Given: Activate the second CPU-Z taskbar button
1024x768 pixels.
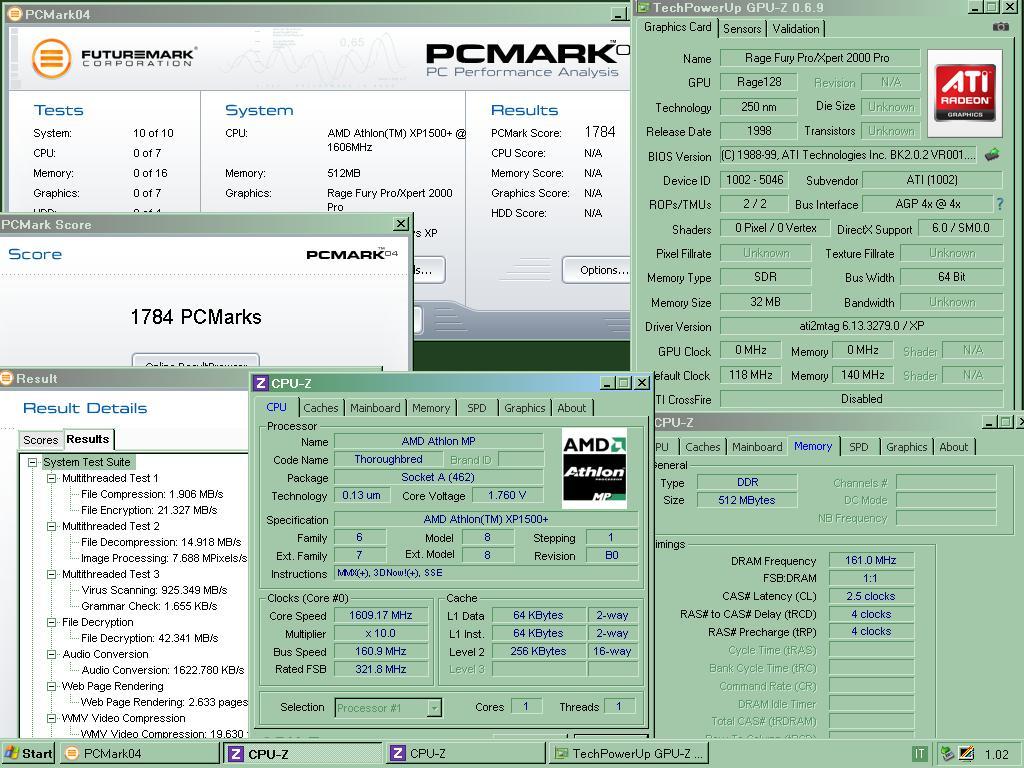Looking at the screenshot, I should tap(465, 754).
